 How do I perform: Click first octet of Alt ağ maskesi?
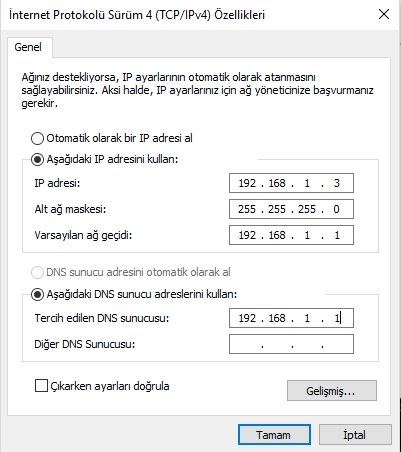(x=247, y=209)
